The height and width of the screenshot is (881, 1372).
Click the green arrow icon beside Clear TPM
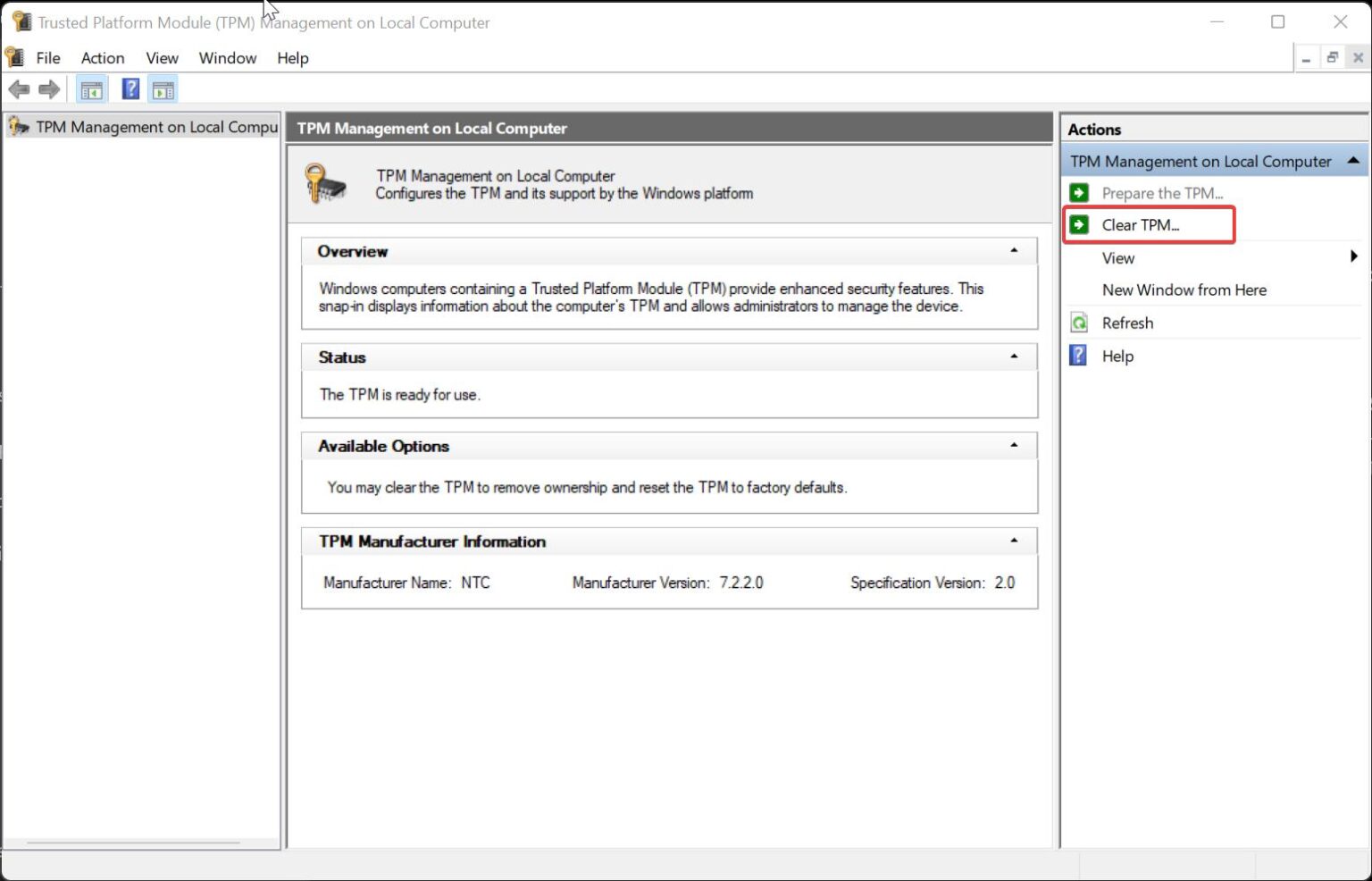point(1080,225)
